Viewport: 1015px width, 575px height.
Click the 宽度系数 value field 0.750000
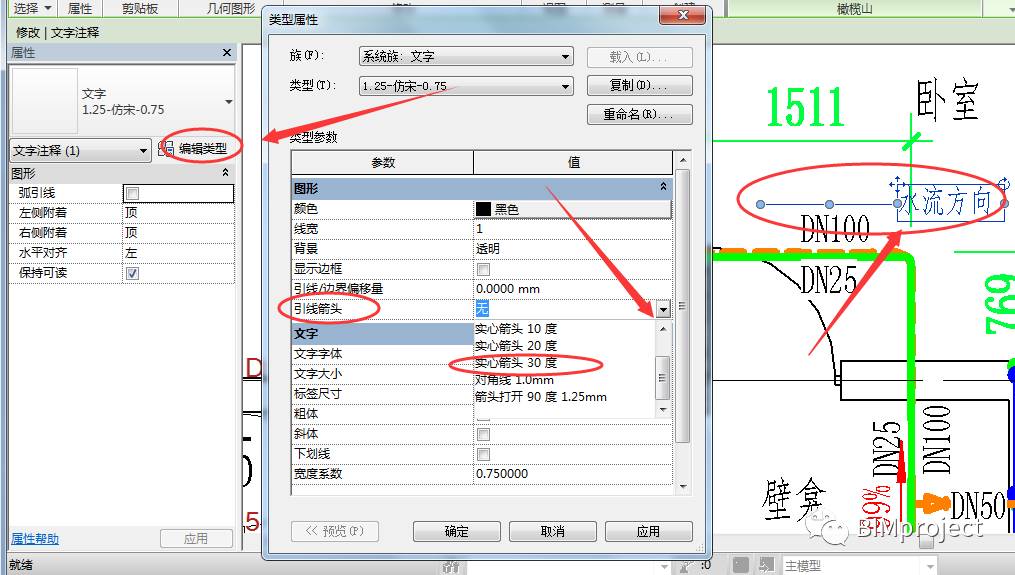coord(570,474)
